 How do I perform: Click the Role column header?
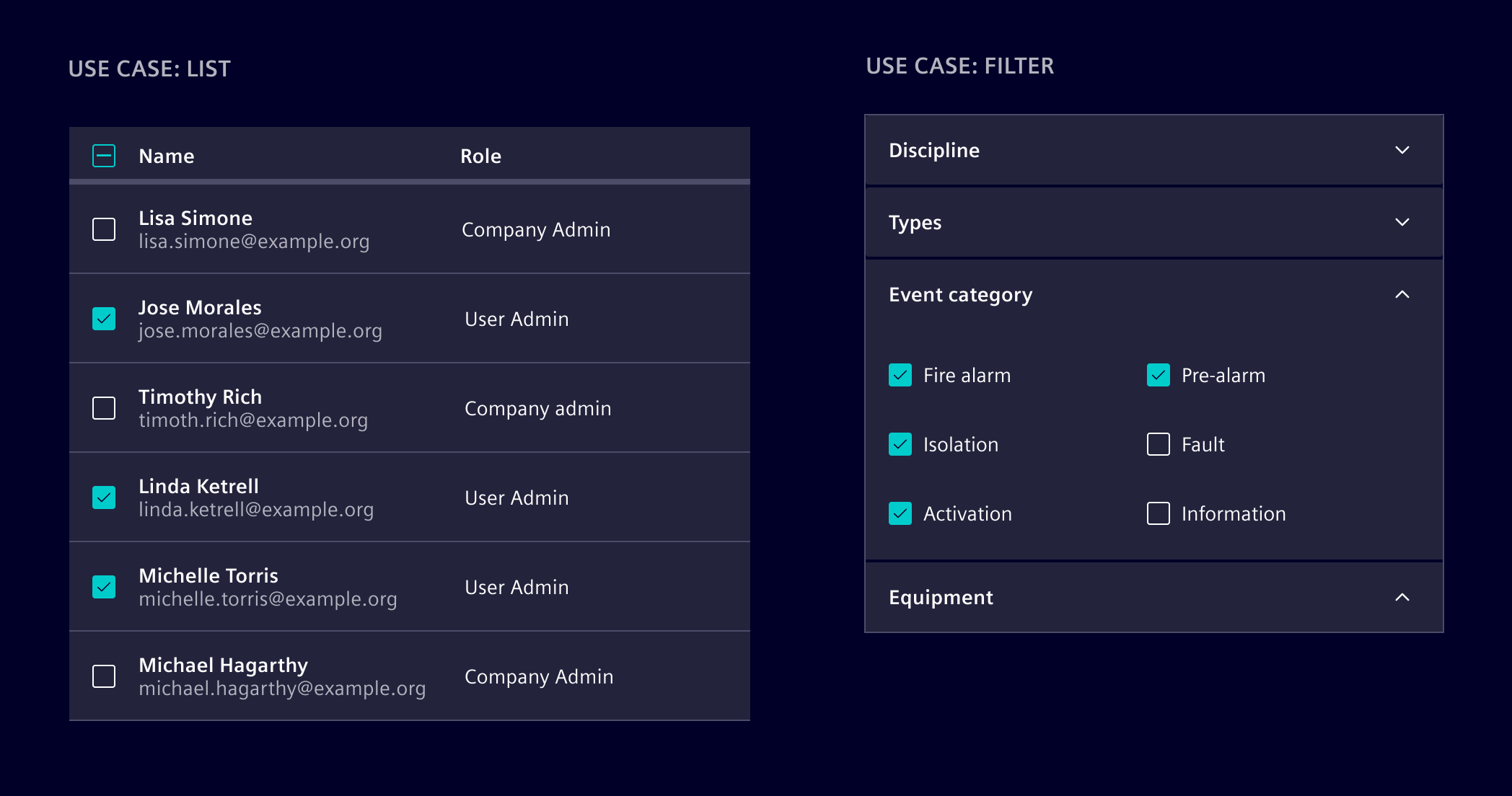[480, 156]
